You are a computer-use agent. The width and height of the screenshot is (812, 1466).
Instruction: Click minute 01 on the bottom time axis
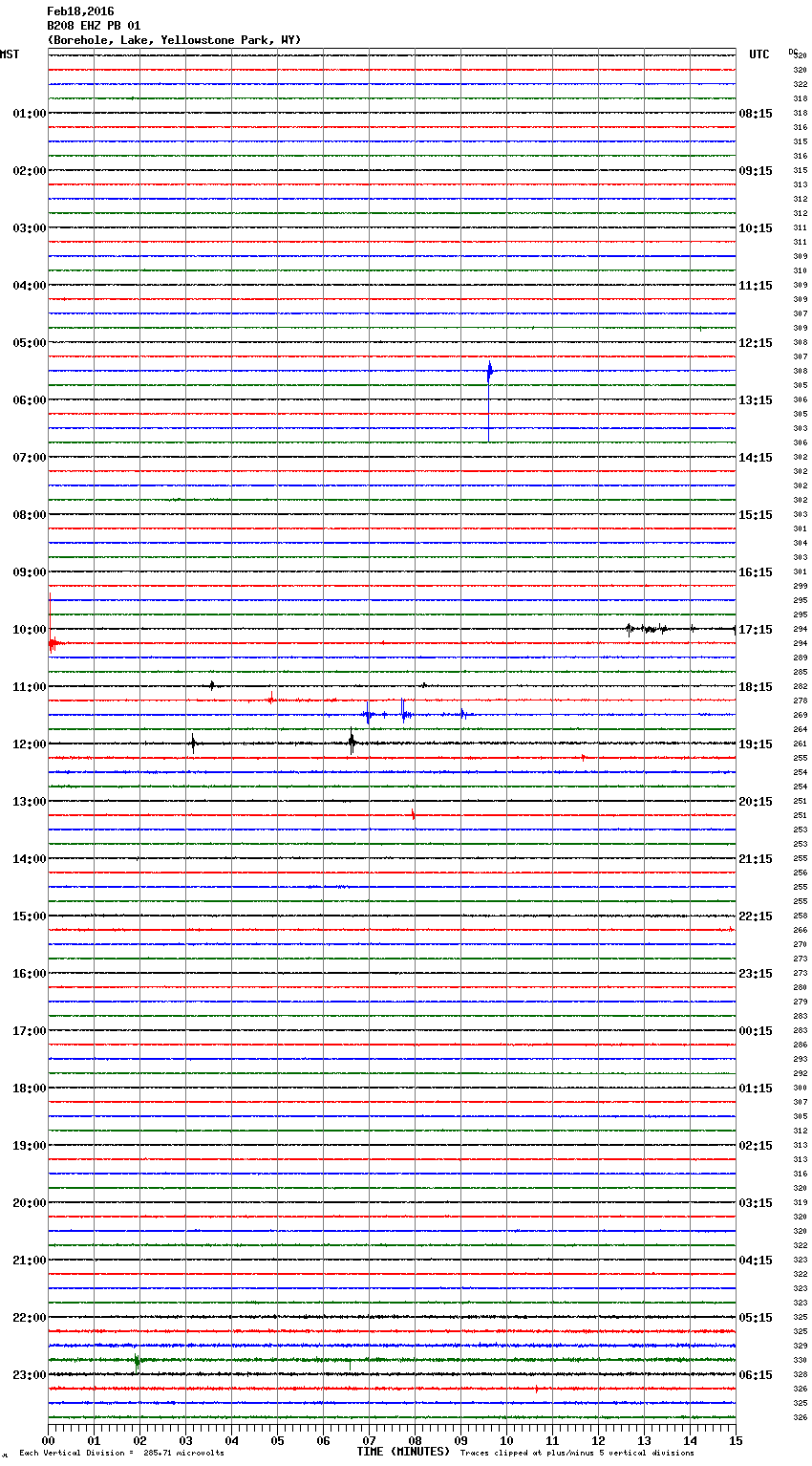pos(94,1440)
